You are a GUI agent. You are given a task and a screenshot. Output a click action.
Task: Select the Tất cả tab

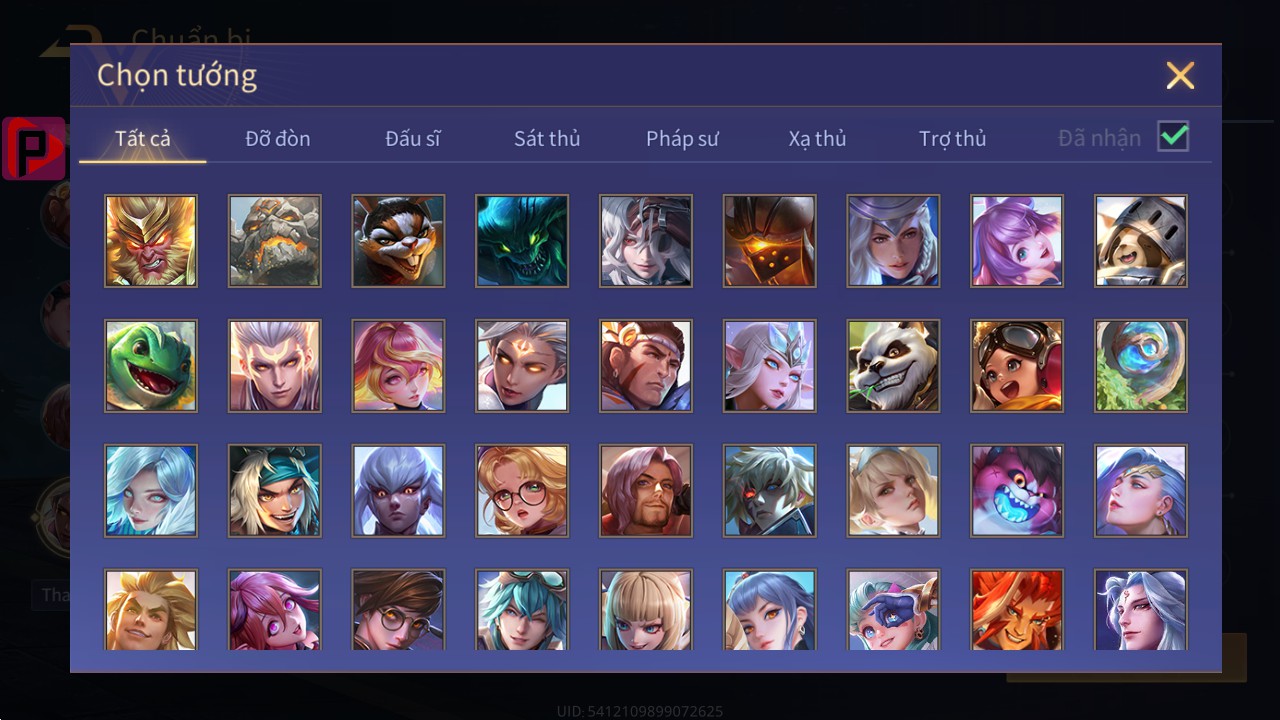(x=143, y=138)
